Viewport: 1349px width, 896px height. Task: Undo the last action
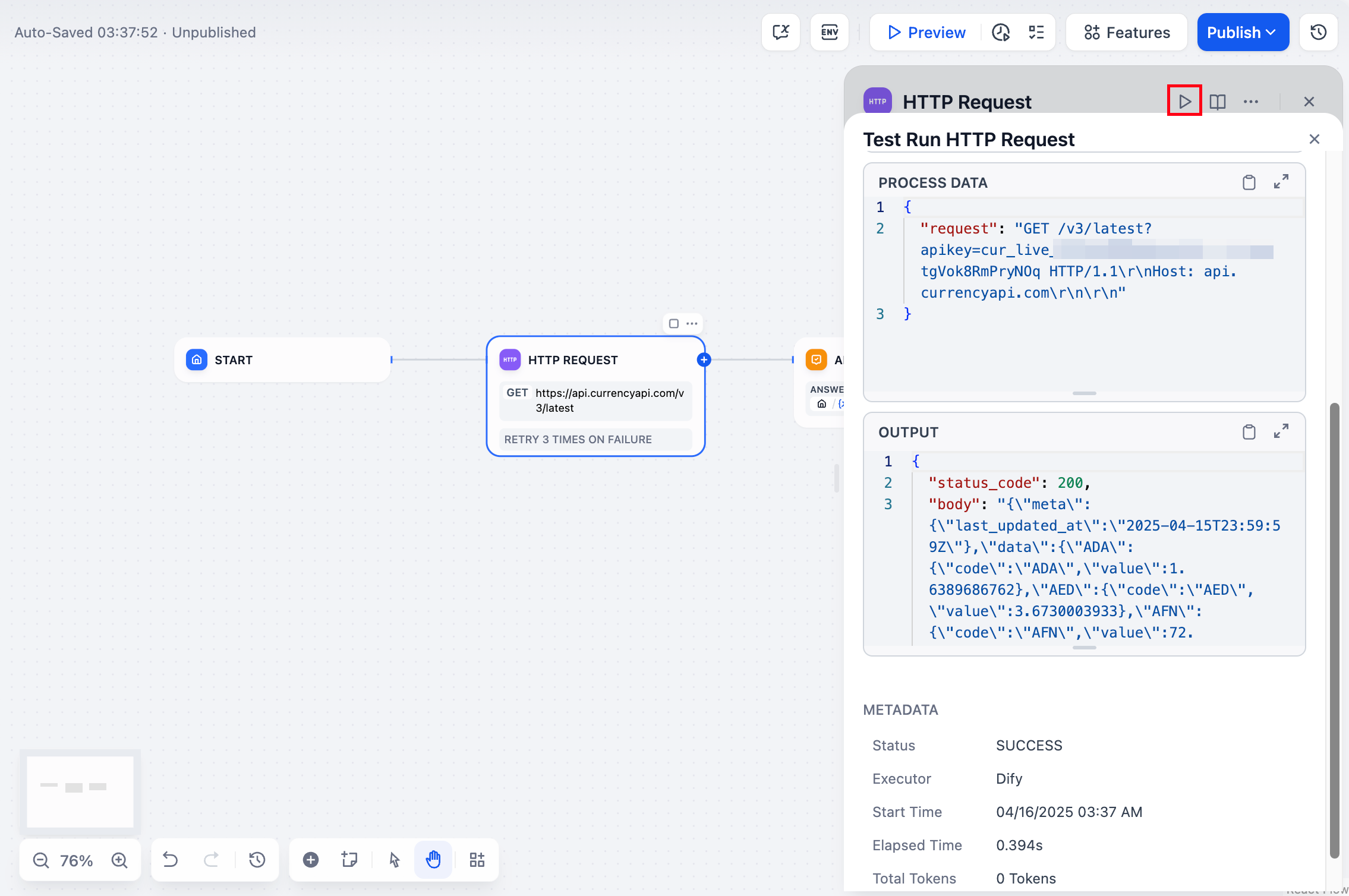(171, 860)
